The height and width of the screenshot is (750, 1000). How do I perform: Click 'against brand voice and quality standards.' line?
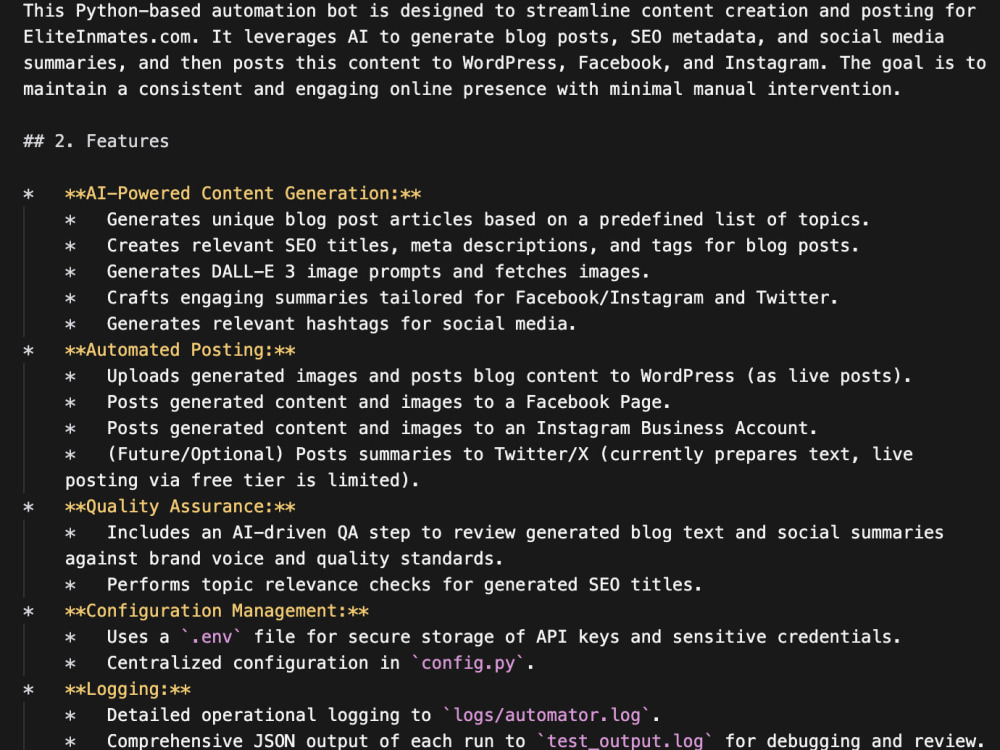click(x=284, y=559)
